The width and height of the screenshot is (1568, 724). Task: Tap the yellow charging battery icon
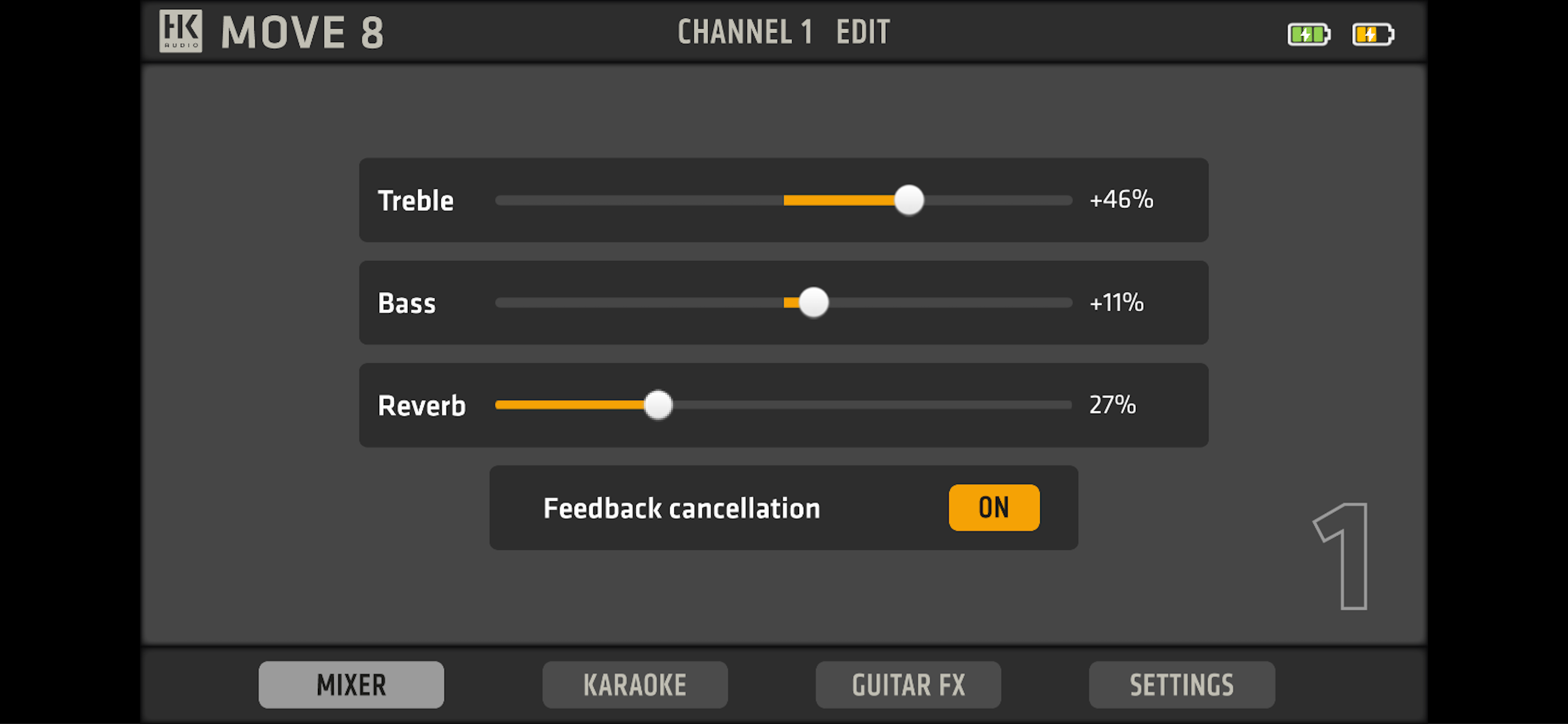tap(1372, 34)
